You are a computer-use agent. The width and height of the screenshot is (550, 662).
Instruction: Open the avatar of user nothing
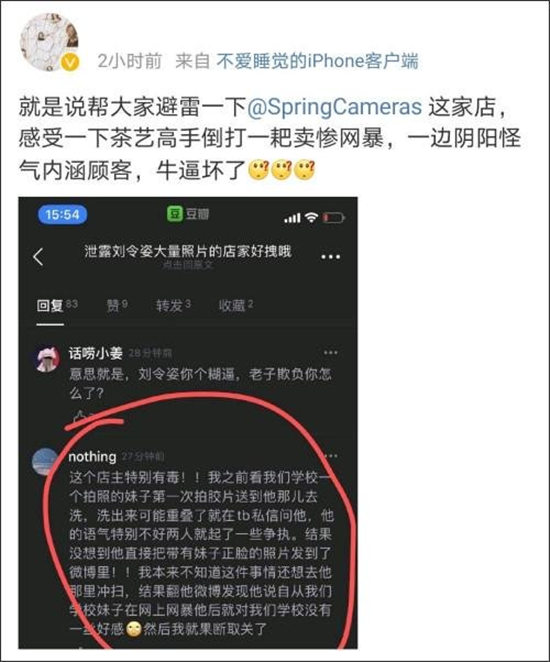[x=45, y=461]
